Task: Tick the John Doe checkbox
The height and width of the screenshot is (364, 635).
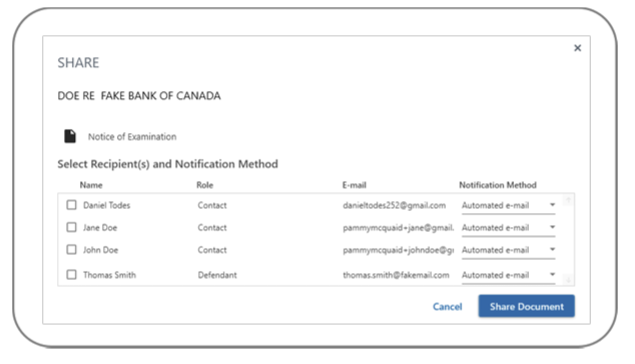Action: [x=71, y=249]
